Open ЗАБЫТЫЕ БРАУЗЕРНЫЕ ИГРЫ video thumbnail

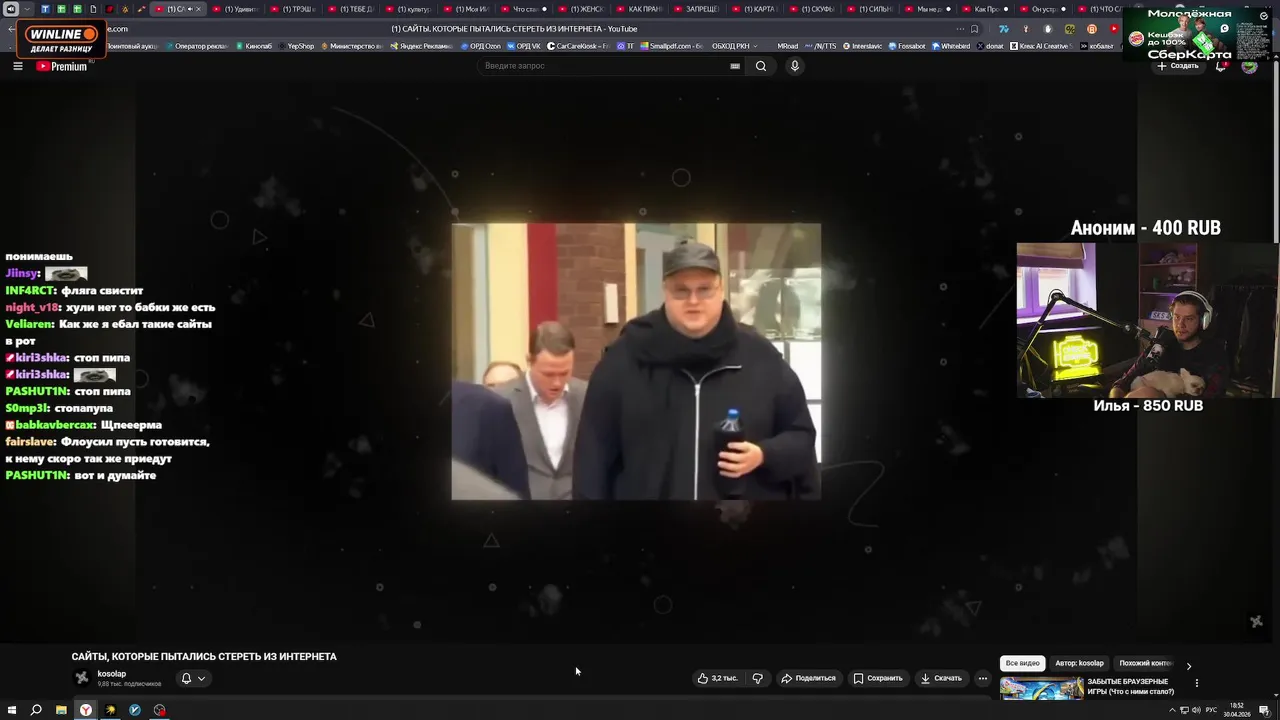tap(1041, 688)
